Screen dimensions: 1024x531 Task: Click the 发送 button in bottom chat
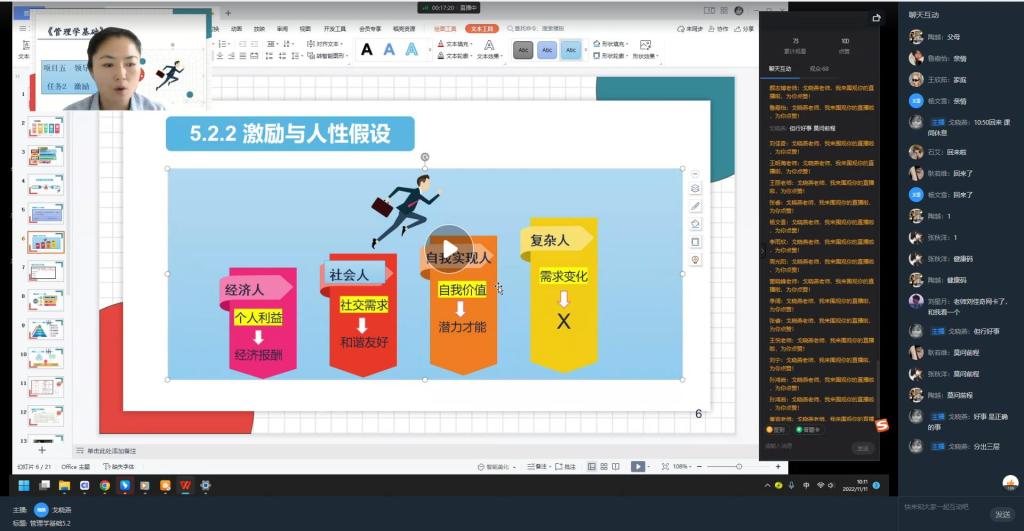point(1000,513)
